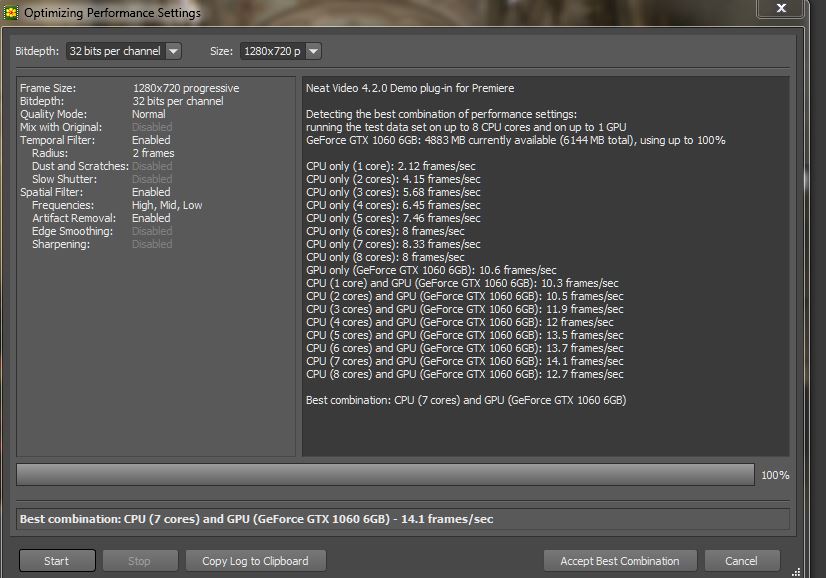Click the 'Detecting the best combination' log line
The height and width of the screenshot is (578, 826).
(x=441, y=114)
